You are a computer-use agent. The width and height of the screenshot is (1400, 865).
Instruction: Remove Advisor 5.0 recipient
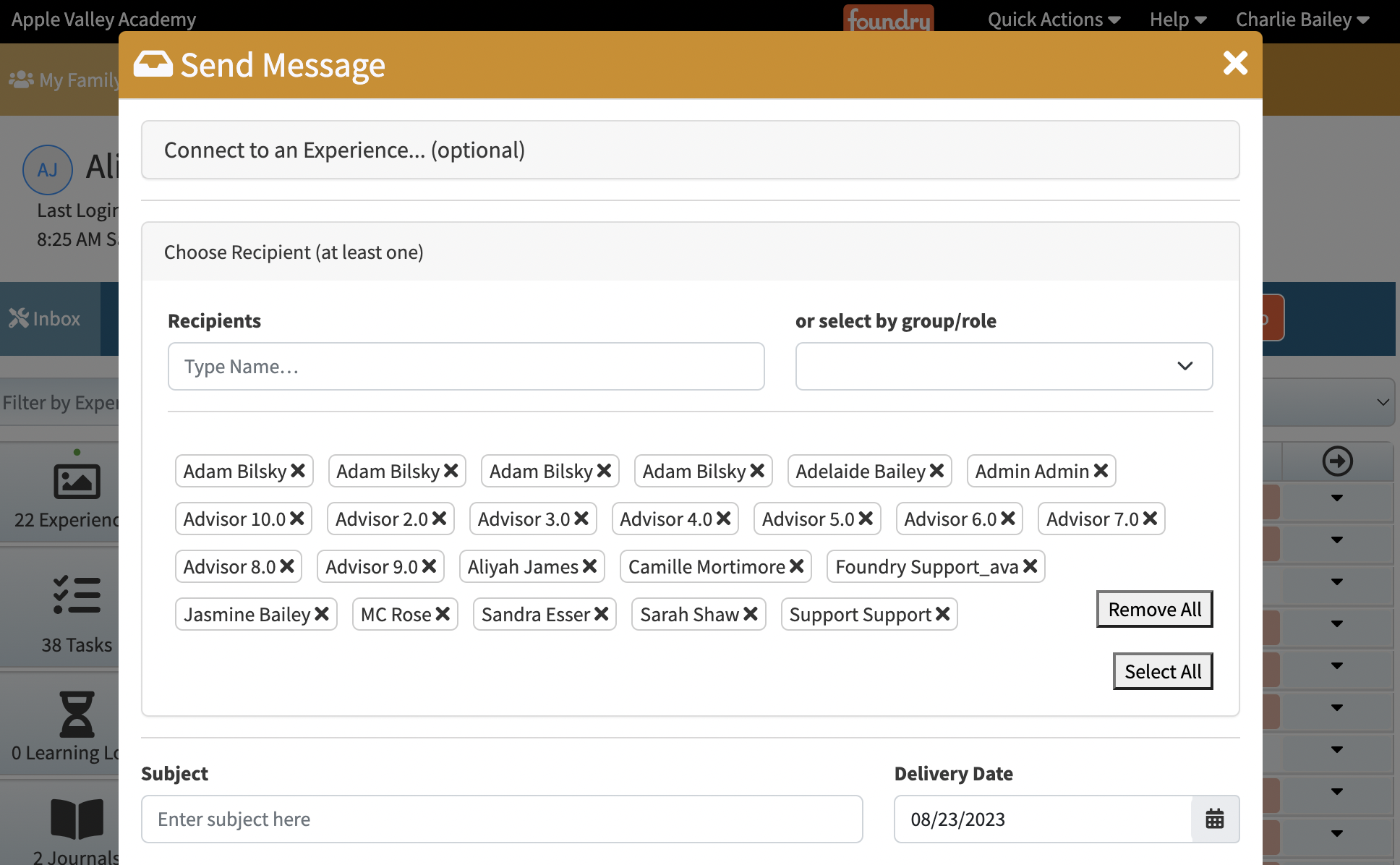(866, 519)
